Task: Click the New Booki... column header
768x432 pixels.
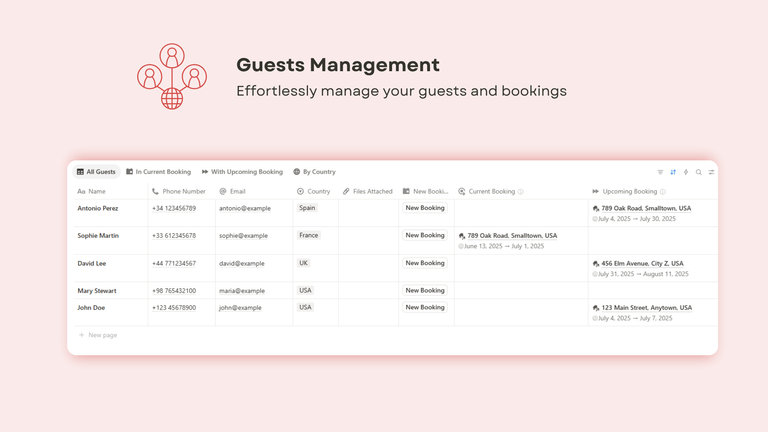Action: tap(426, 192)
